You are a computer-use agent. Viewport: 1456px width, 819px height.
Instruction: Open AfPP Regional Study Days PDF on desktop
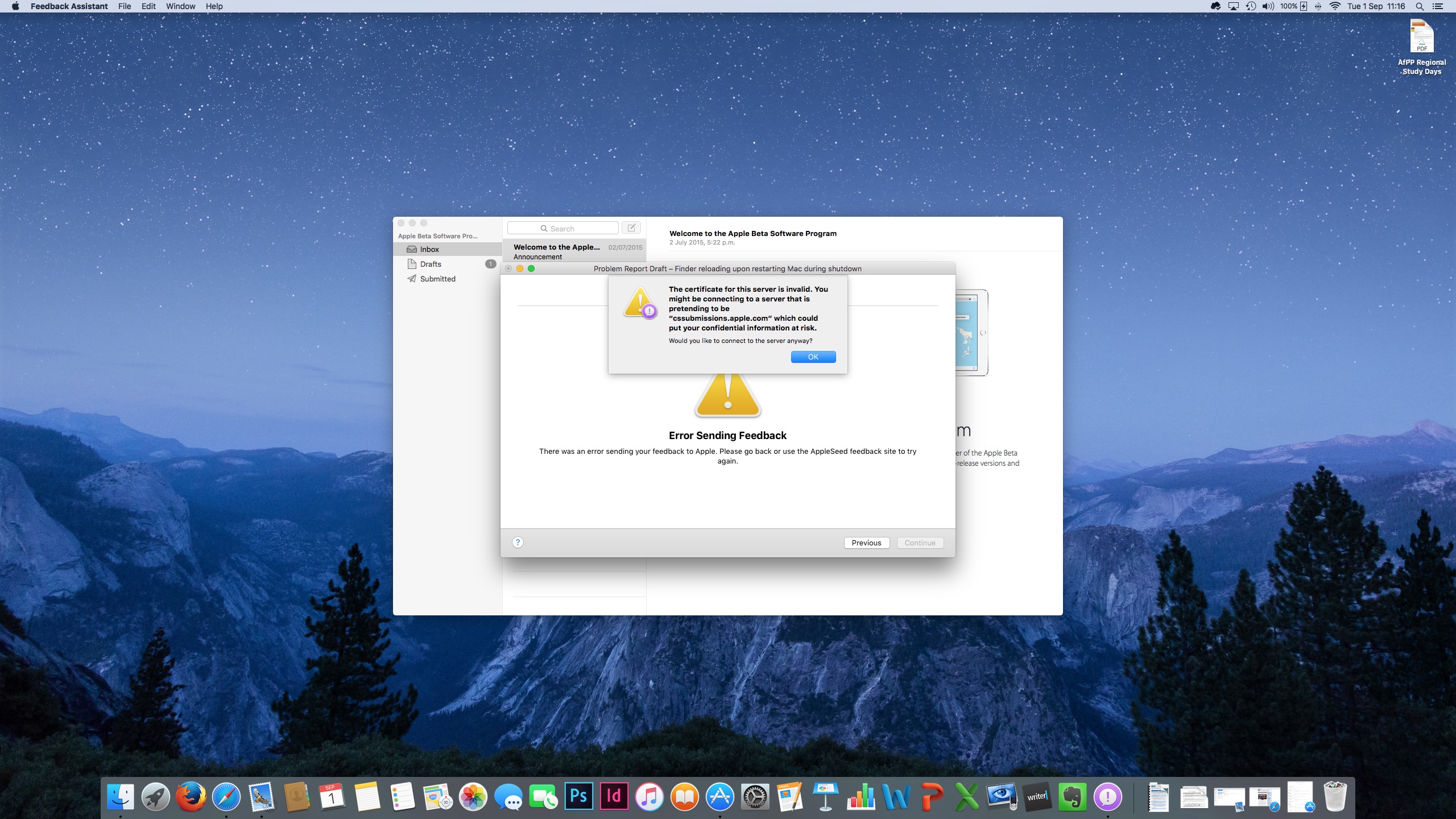[1421, 47]
